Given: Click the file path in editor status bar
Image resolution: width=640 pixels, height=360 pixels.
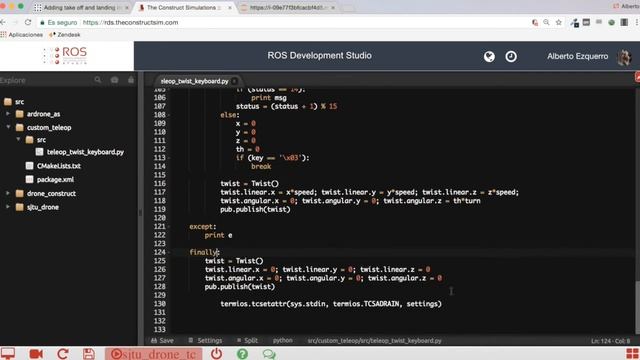Looking at the screenshot, I should 374,340.
